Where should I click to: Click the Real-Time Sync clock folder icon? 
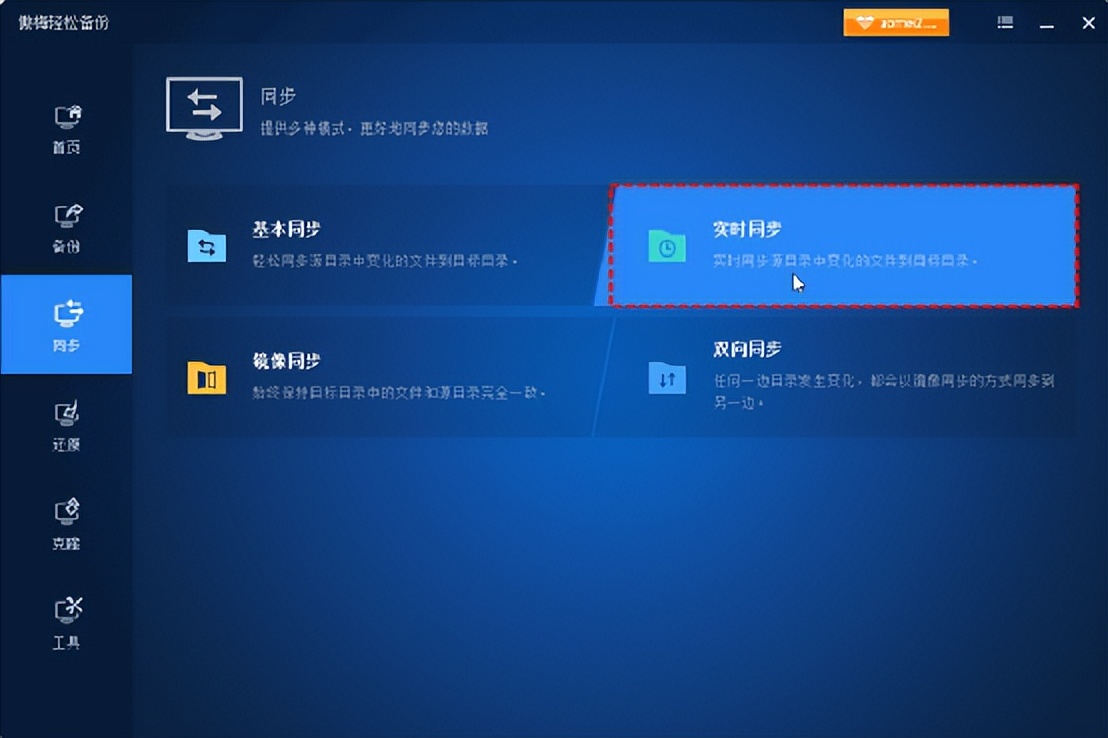point(666,246)
